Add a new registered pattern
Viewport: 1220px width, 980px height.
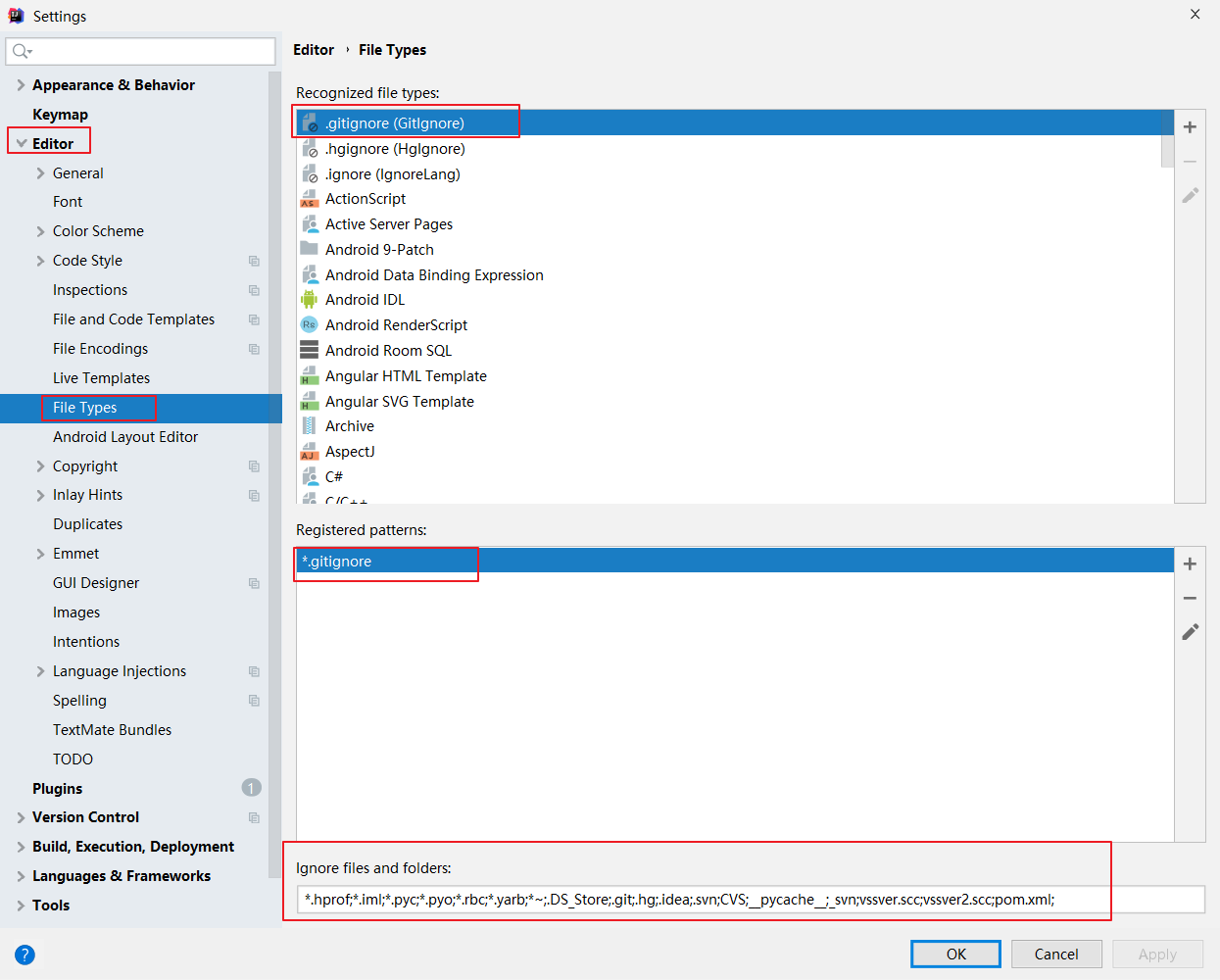click(x=1190, y=563)
